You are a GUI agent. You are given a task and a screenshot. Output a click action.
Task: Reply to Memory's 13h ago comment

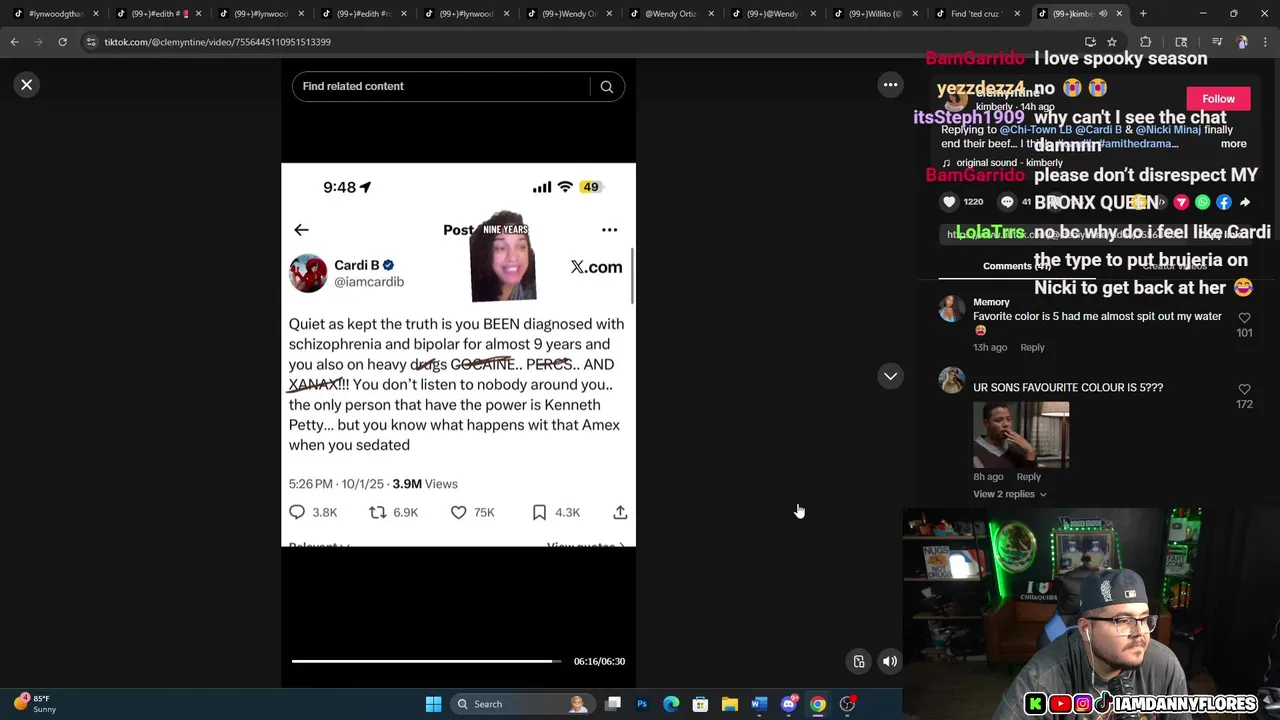click(1032, 347)
